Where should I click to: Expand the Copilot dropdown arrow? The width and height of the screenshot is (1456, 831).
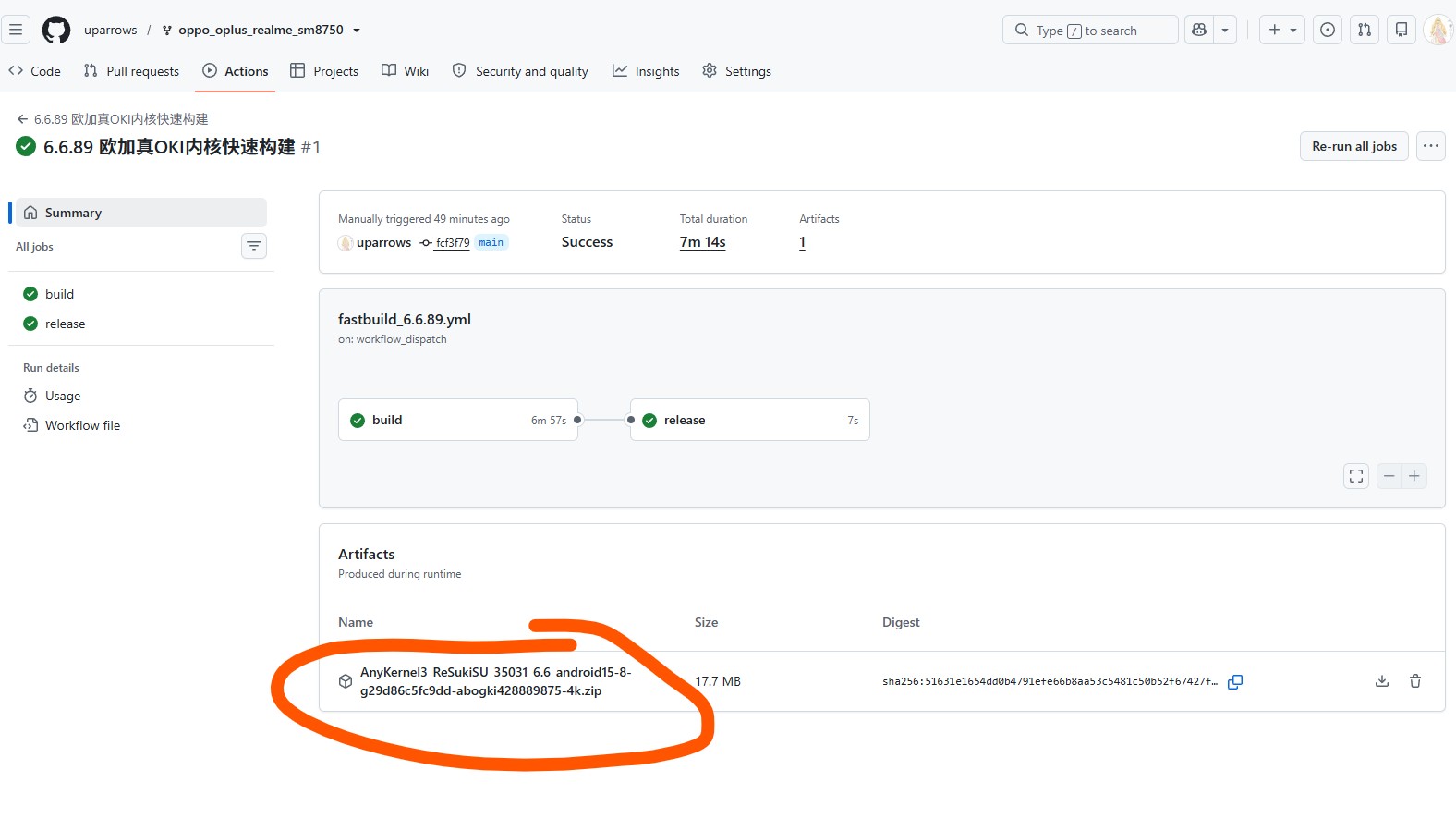pyautogui.click(x=1225, y=30)
